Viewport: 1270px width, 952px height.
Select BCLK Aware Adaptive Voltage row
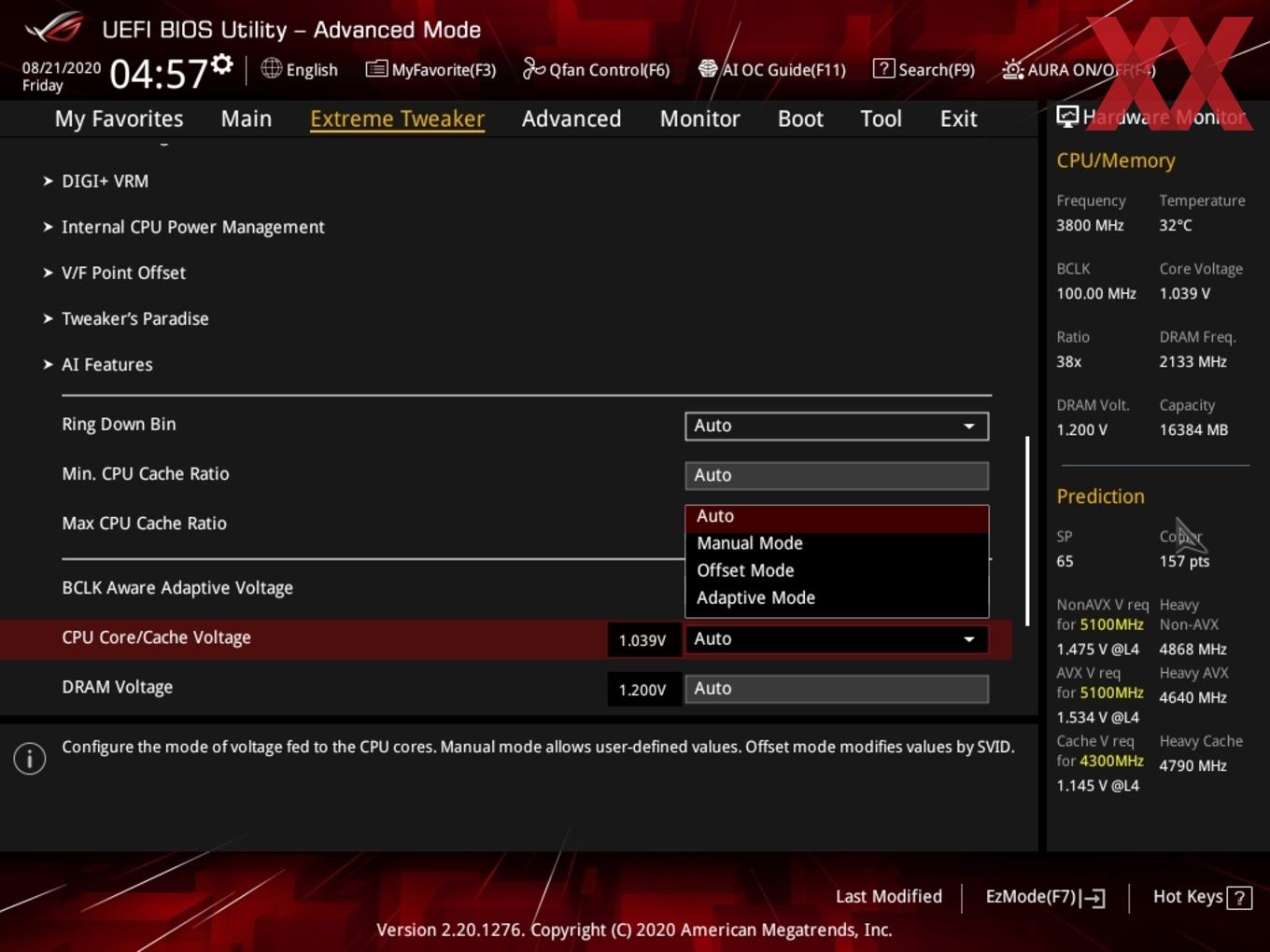pos(177,588)
